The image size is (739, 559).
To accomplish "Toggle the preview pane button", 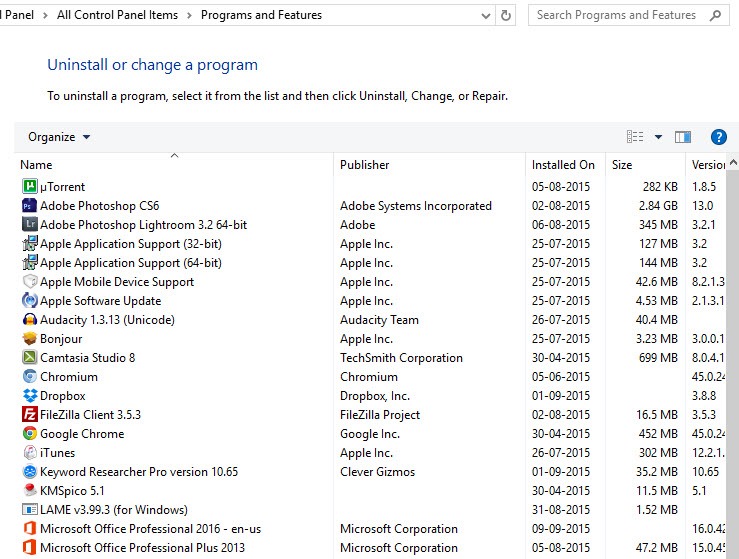I will coord(683,137).
